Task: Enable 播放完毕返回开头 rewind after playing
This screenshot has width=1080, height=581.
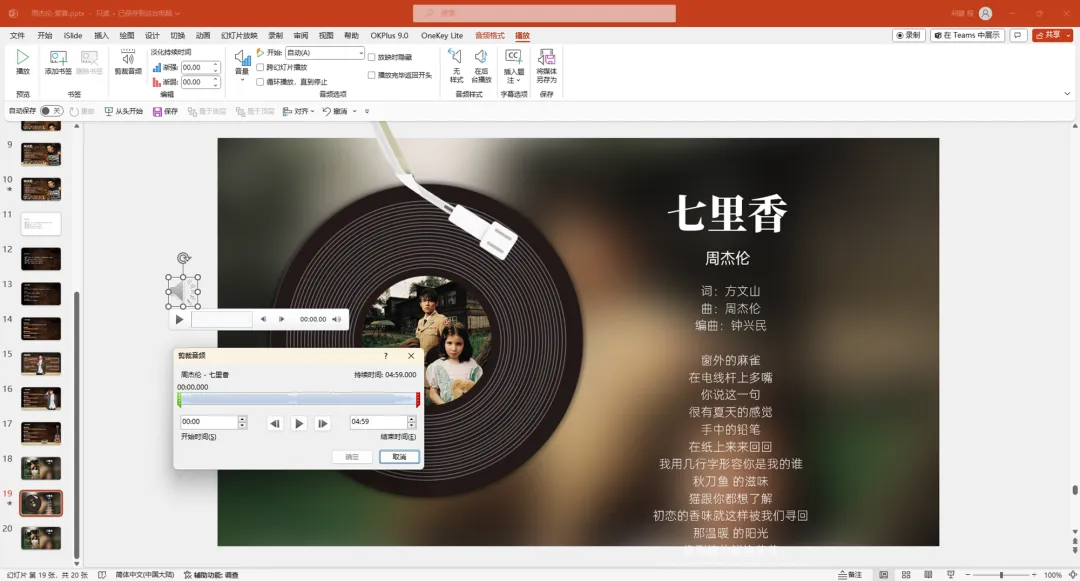Action: pos(372,75)
